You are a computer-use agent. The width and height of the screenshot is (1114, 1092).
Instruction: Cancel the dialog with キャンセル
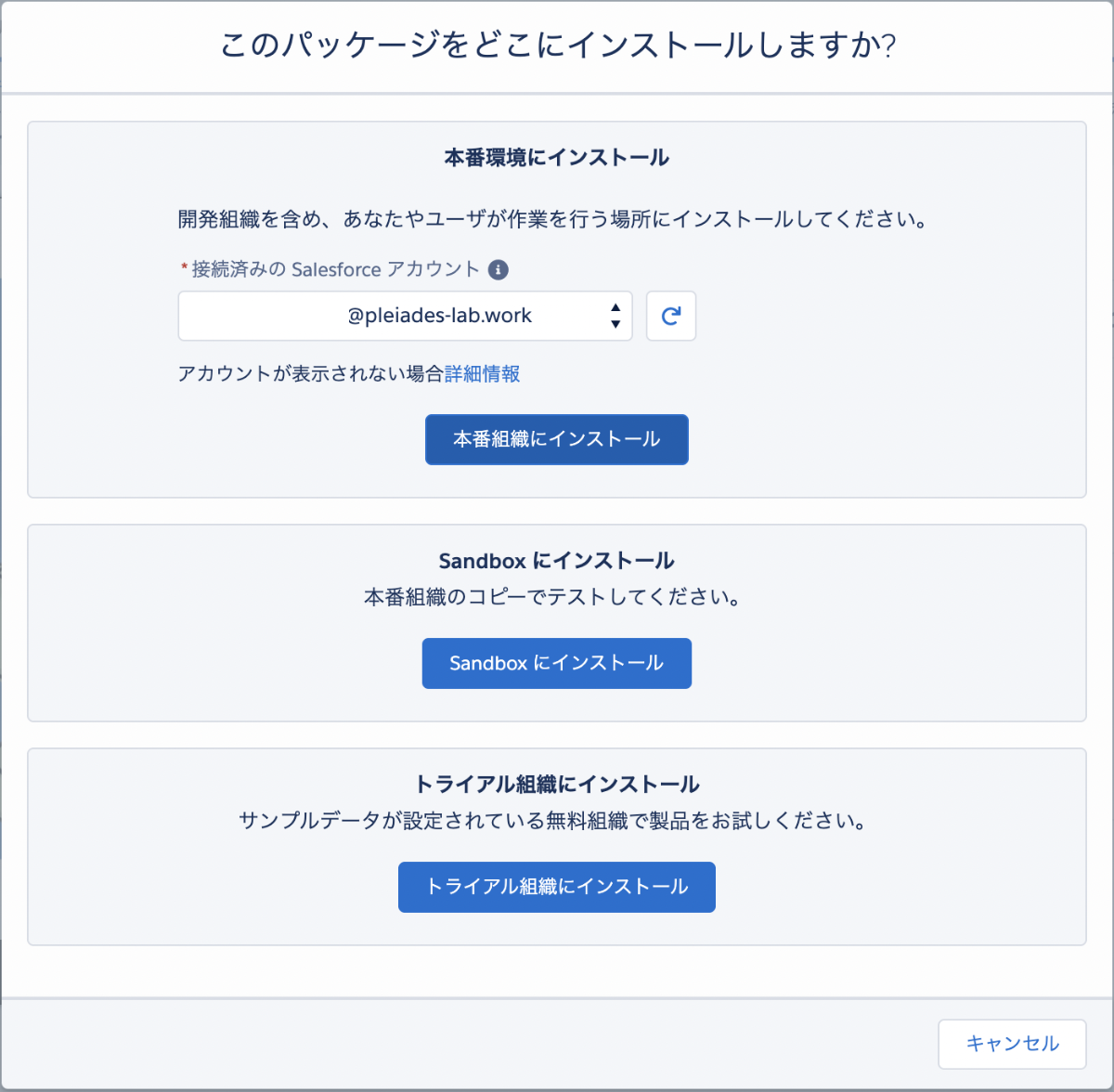[1012, 1044]
